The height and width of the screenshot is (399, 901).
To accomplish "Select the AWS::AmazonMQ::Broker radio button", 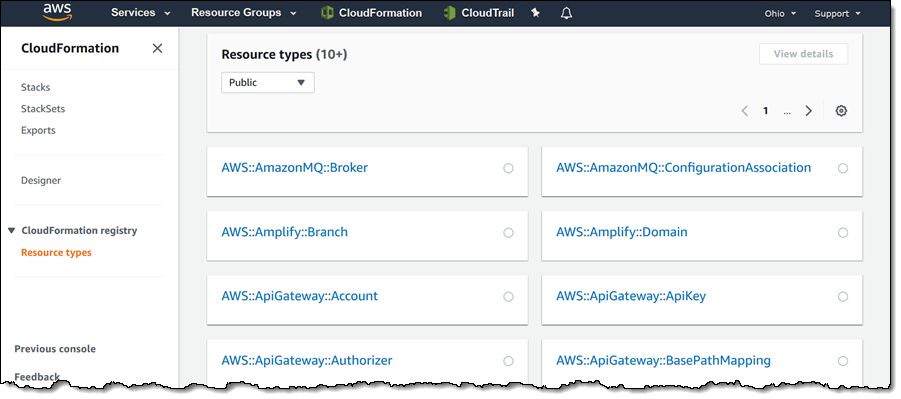I will pos(508,168).
